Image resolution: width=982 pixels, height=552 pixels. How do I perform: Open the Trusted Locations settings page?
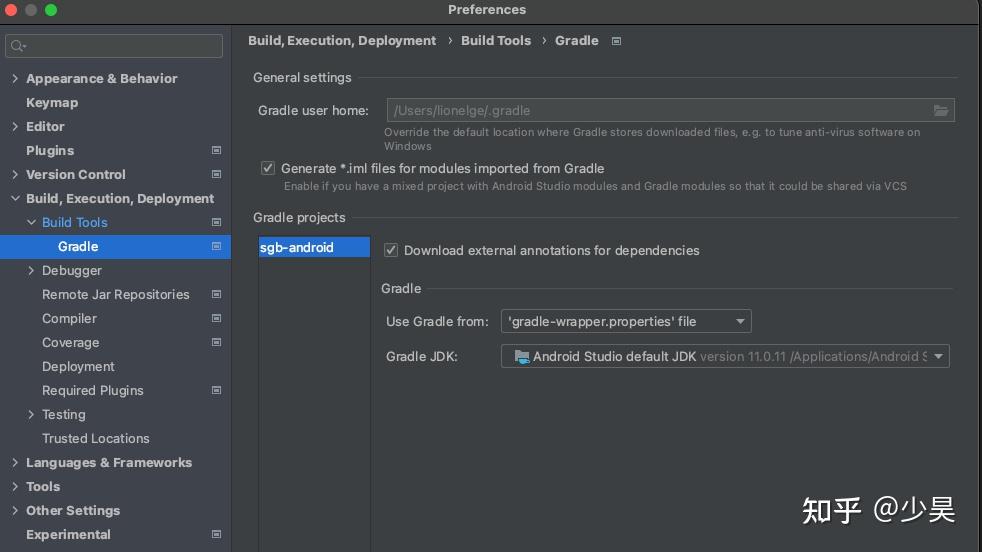coord(96,439)
